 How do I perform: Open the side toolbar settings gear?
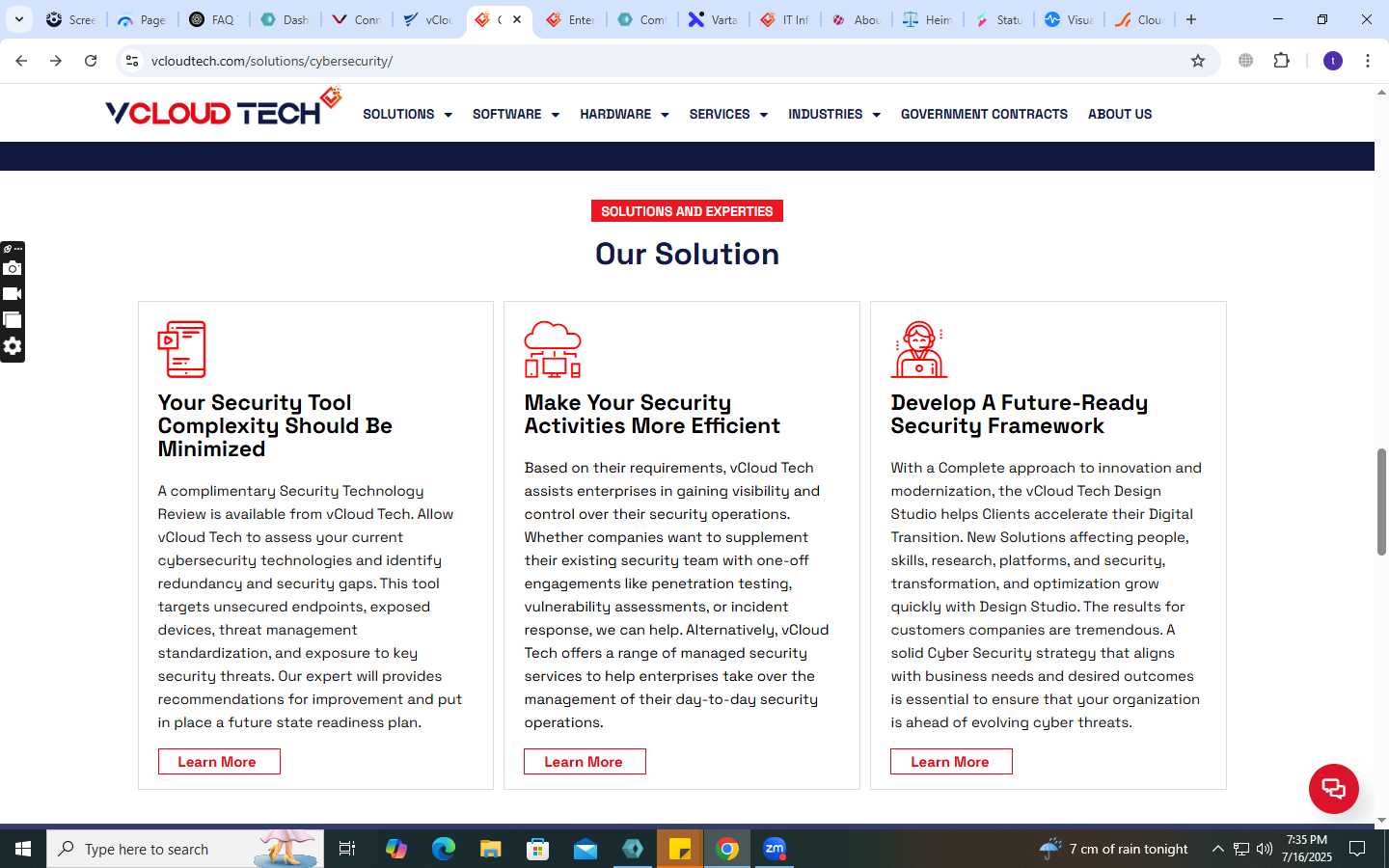[13, 346]
